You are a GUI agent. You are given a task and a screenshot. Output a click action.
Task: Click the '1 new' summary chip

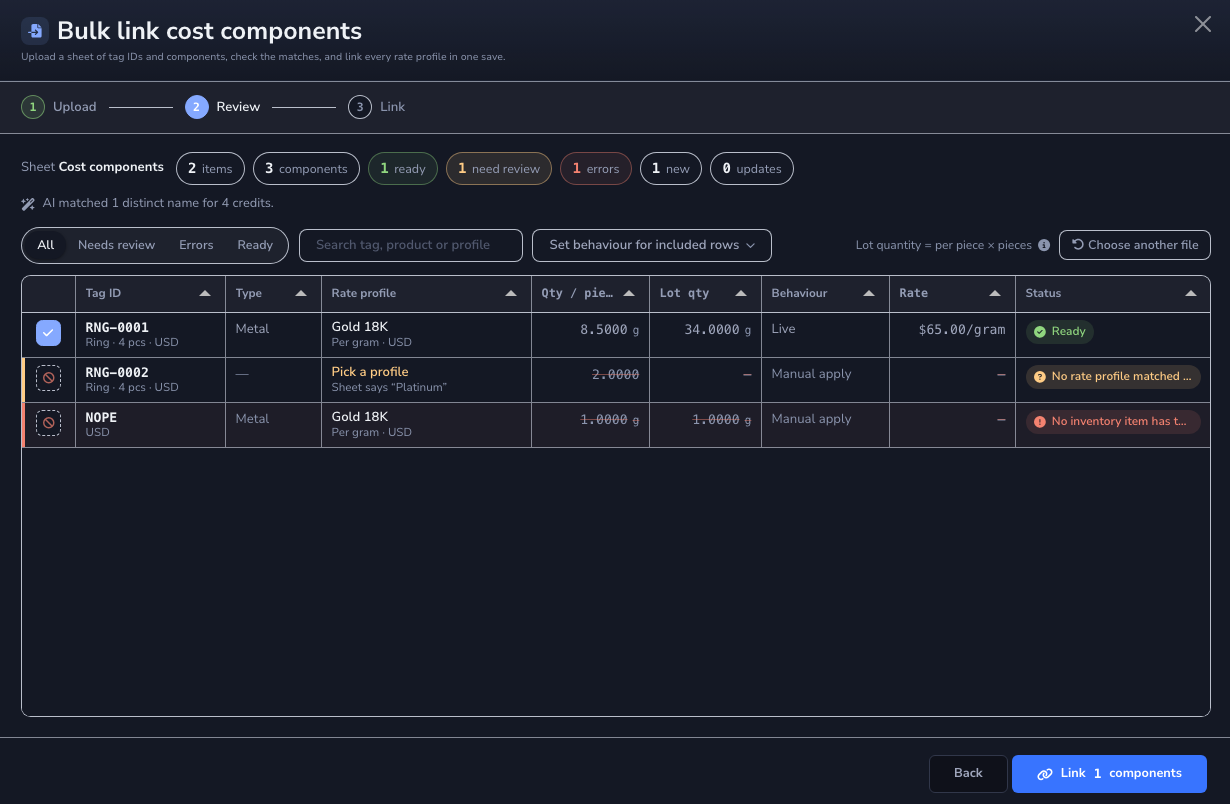(x=671, y=169)
